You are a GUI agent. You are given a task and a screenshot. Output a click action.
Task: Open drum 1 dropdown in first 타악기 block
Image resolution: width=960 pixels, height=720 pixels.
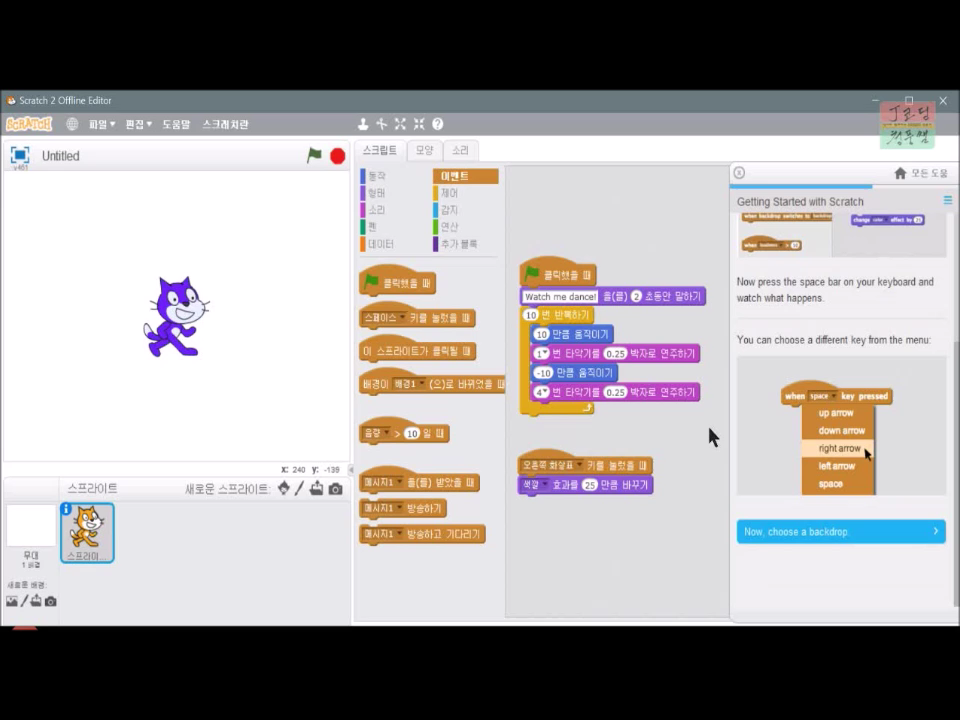(541, 353)
